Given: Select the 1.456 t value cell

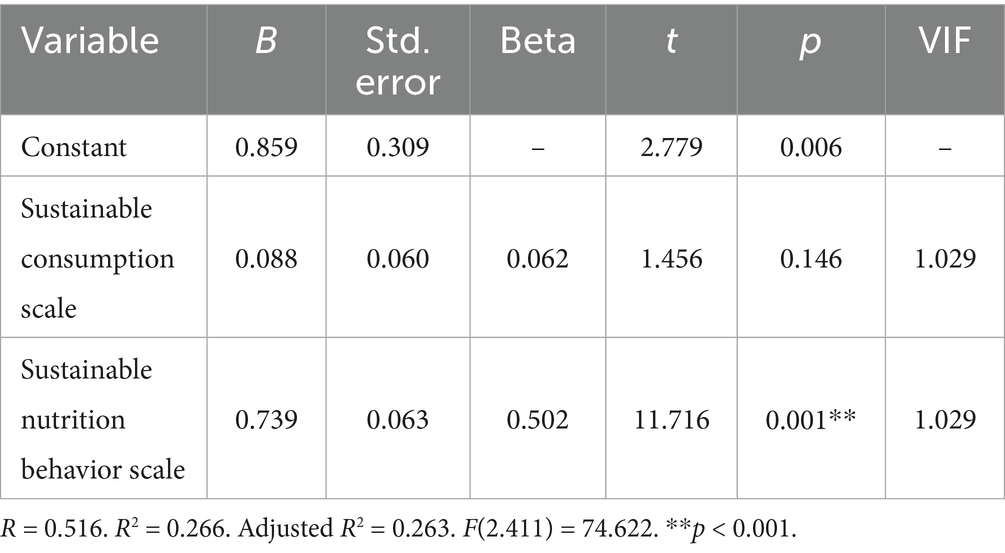Looking at the screenshot, I should click(x=668, y=259).
